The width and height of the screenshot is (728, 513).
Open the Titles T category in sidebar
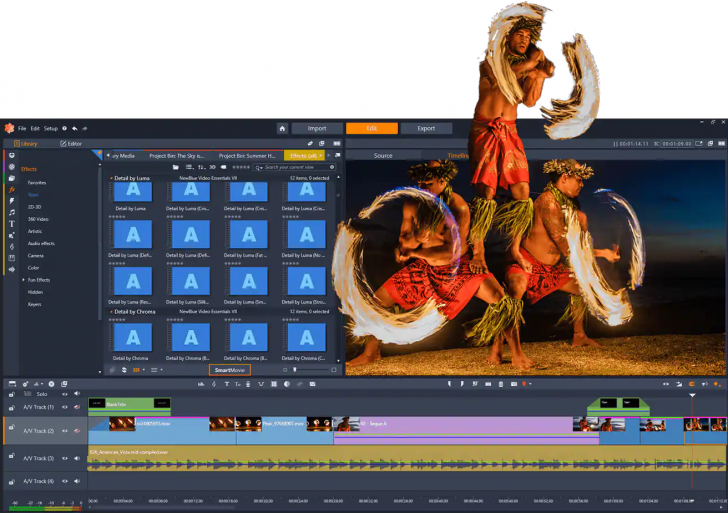click(12, 224)
